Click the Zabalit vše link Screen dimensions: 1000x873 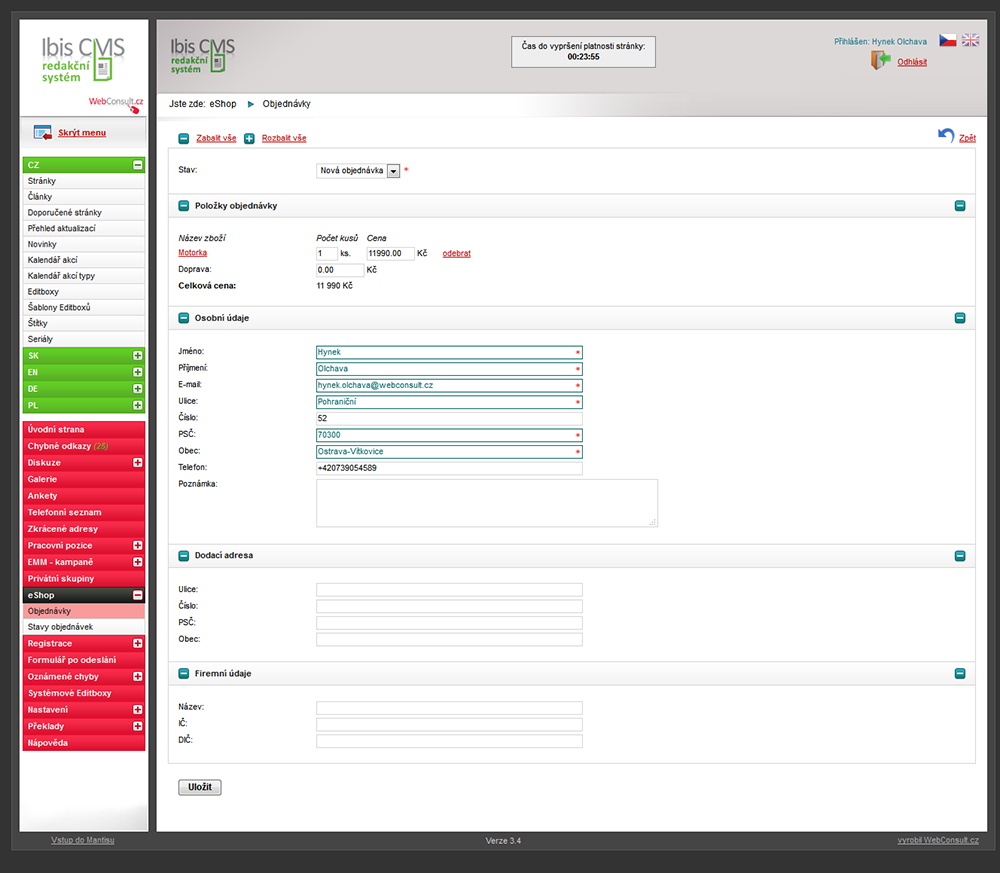[216, 138]
